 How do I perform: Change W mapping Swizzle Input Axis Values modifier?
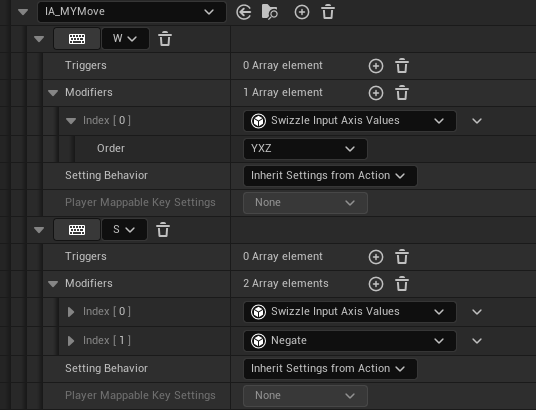click(x=349, y=121)
